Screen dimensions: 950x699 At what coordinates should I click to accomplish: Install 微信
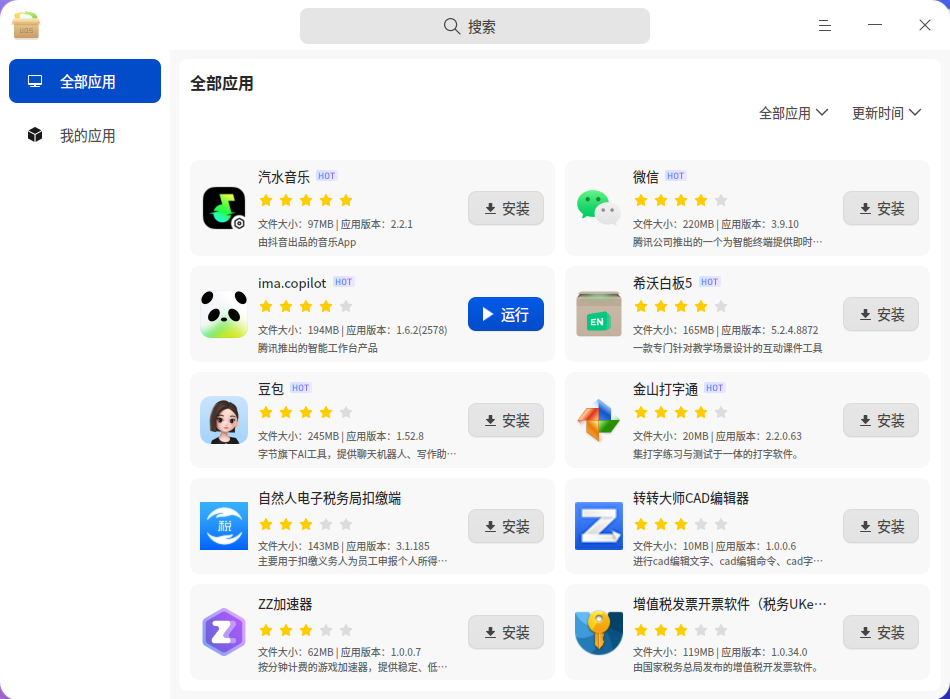pos(881,208)
